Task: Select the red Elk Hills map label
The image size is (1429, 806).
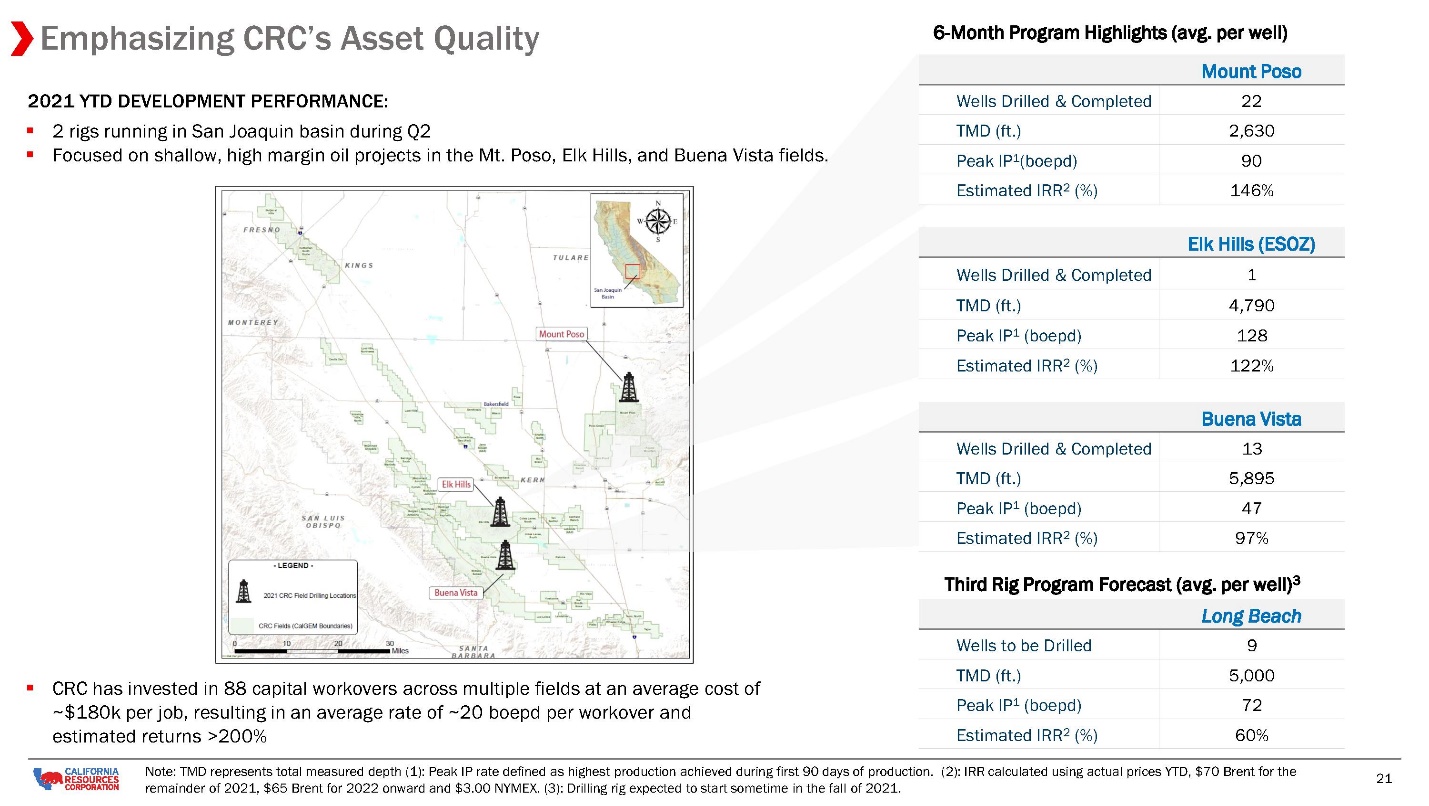Action: [x=456, y=485]
